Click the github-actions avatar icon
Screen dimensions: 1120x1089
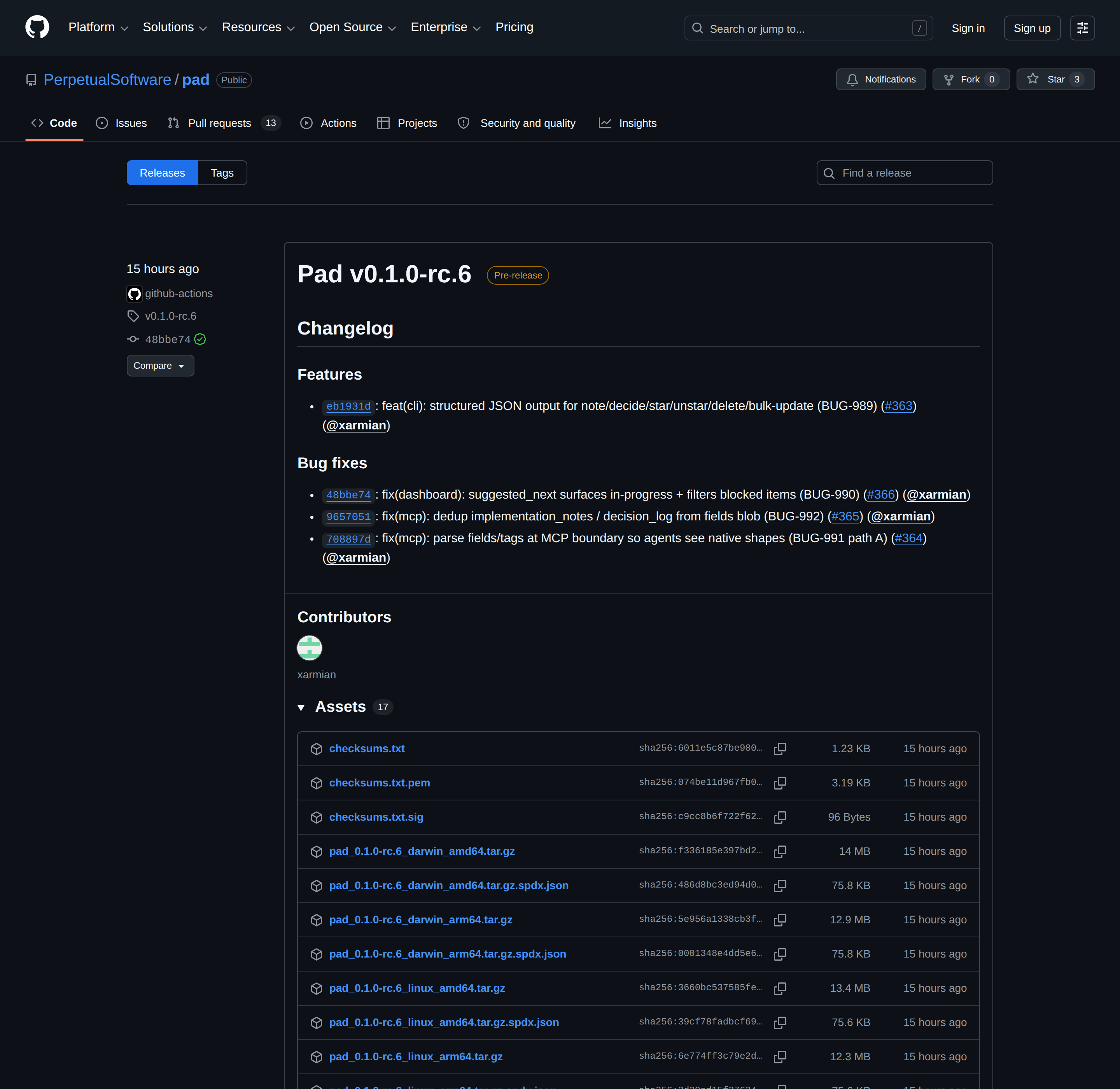(x=135, y=294)
